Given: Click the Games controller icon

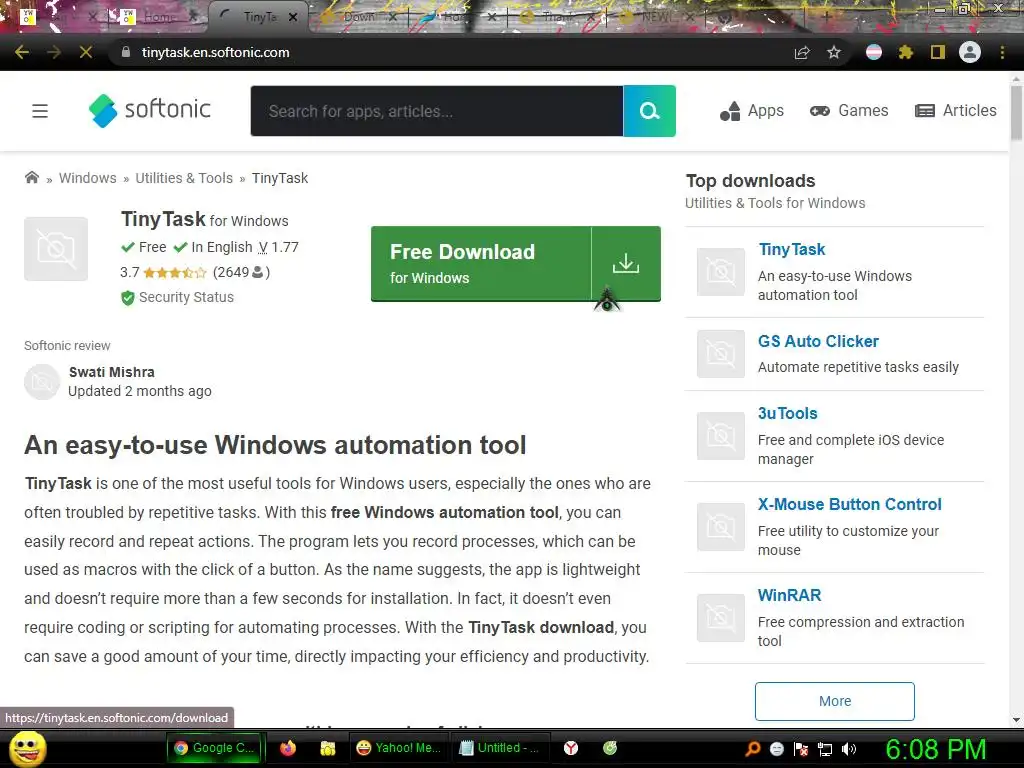Looking at the screenshot, I should click(820, 111).
